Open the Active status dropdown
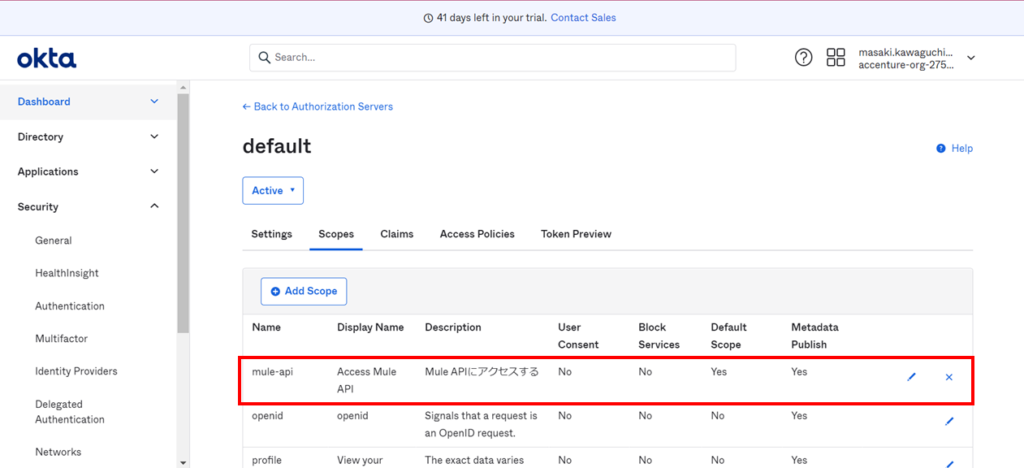The width and height of the screenshot is (1024, 468). [273, 191]
